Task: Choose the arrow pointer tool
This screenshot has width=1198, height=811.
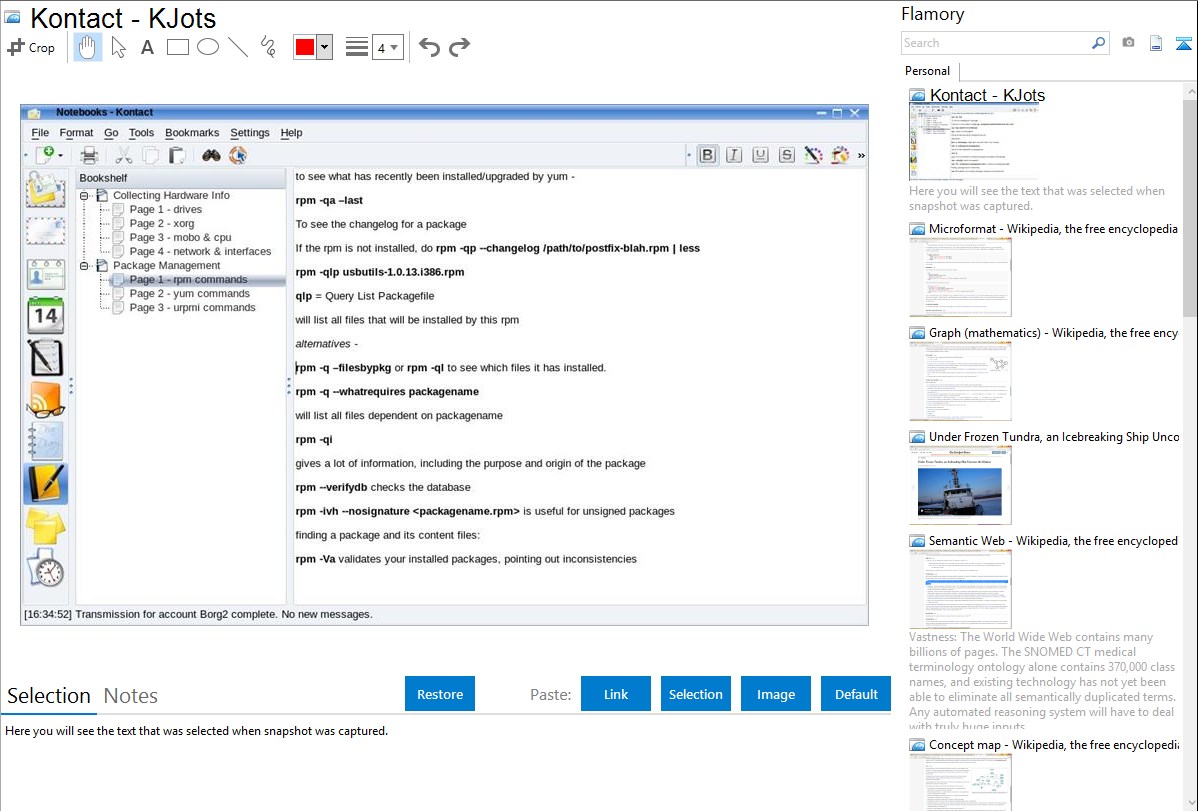Action: point(118,47)
